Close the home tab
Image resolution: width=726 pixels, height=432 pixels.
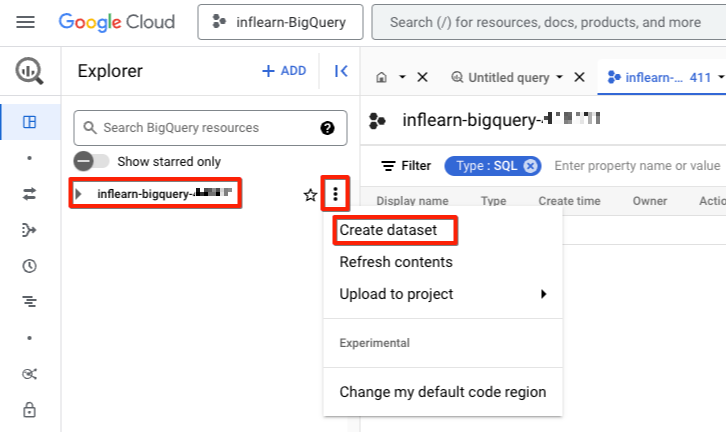[x=422, y=77]
